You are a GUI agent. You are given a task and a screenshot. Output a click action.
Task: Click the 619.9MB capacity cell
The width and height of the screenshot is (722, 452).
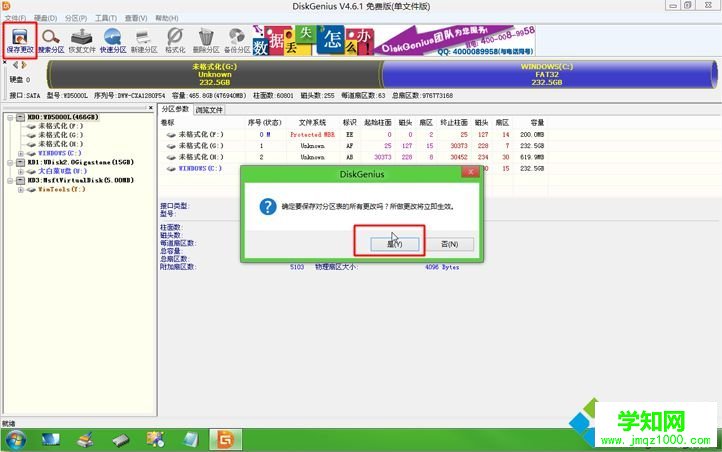(x=533, y=157)
